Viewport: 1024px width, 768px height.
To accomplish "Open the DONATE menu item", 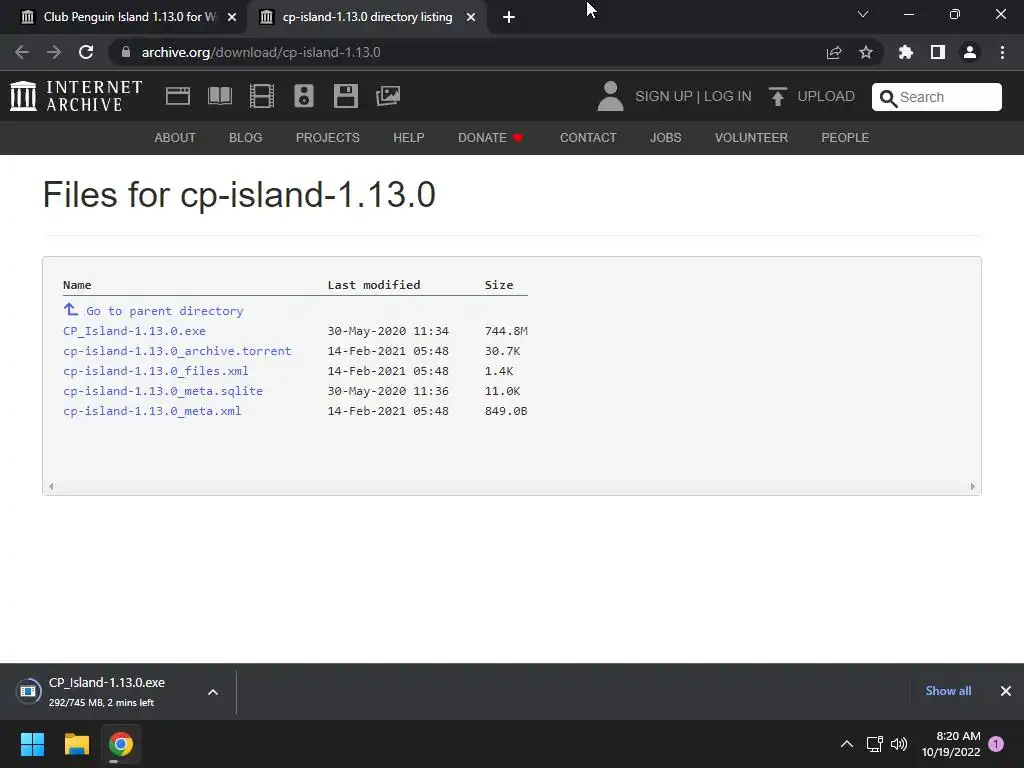I will [490, 138].
